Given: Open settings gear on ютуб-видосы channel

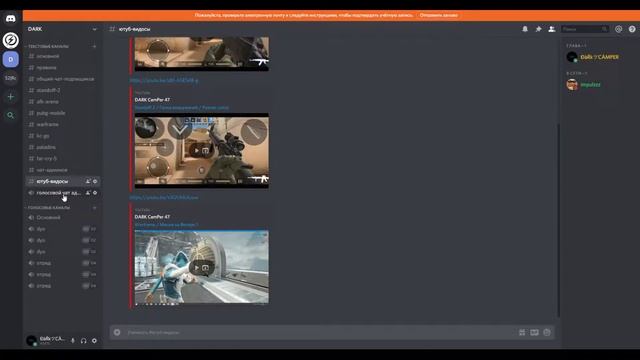Looking at the screenshot, I should [95, 181].
